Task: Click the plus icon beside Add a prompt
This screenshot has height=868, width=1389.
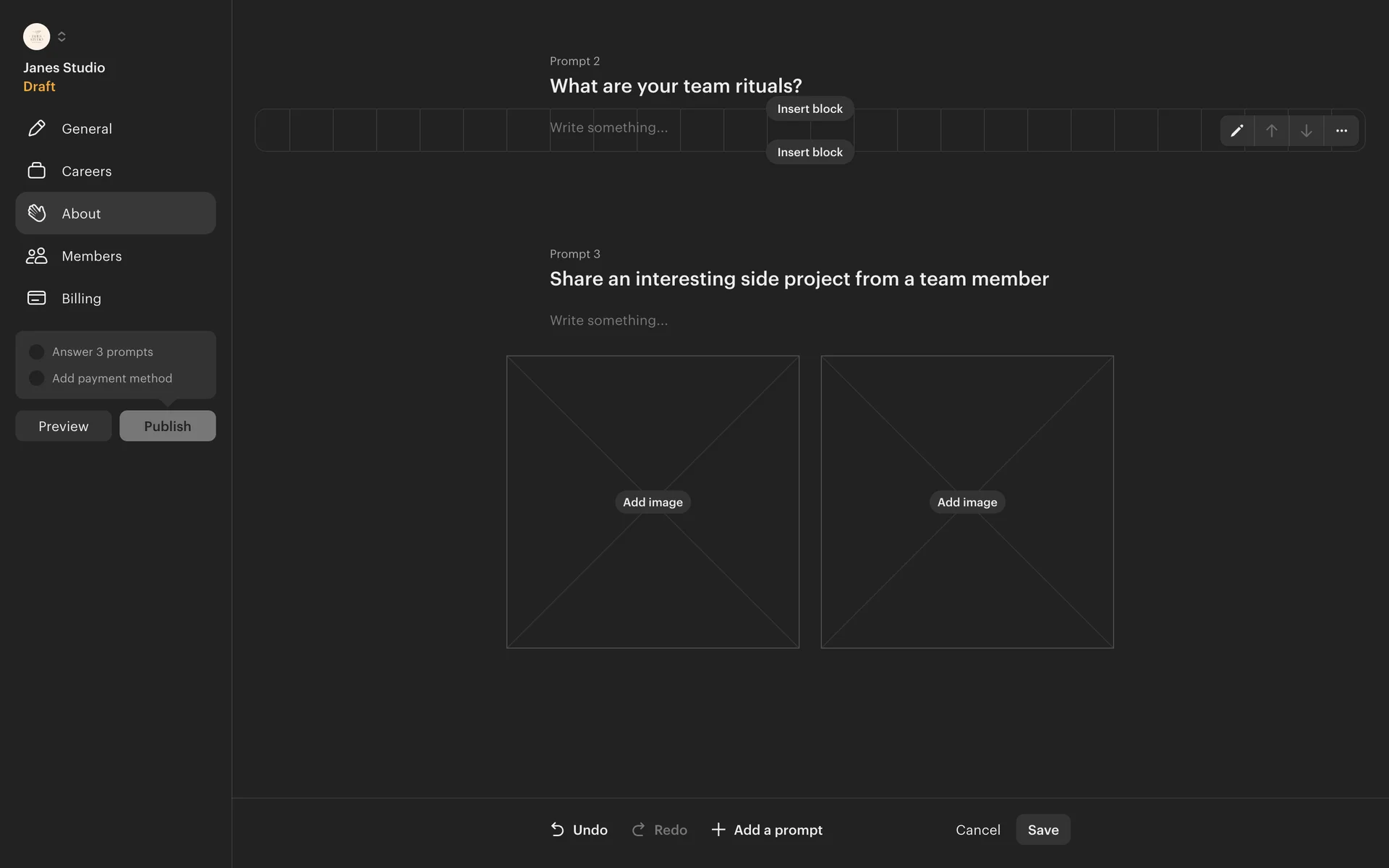Action: pos(718,830)
